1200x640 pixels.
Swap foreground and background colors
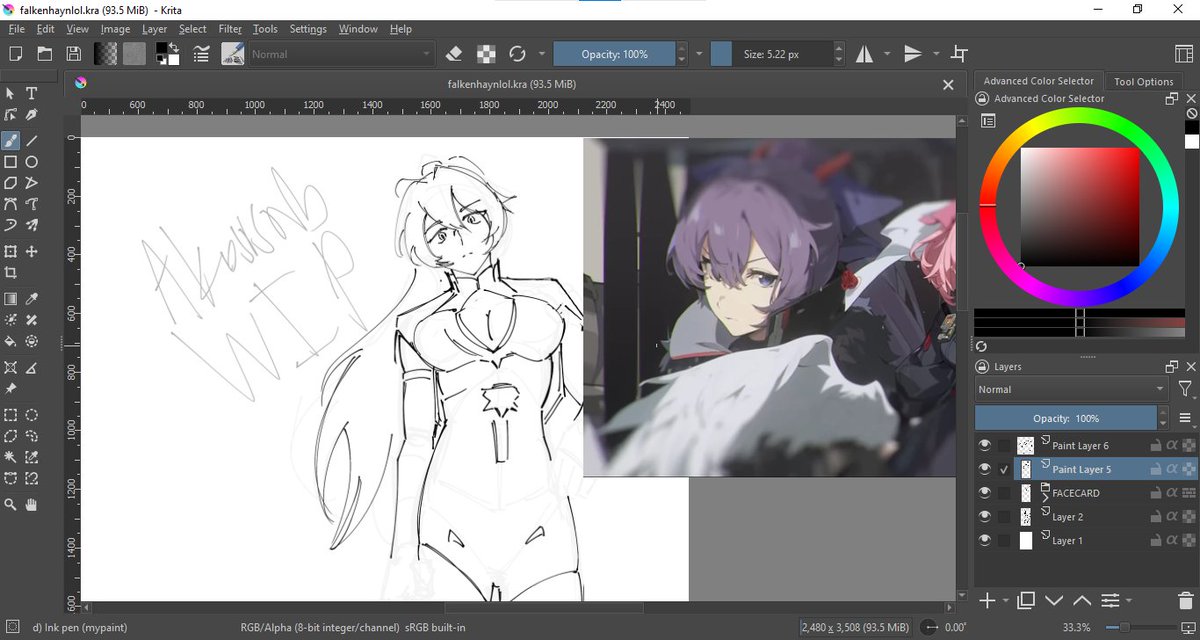click(x=172, y=46)
